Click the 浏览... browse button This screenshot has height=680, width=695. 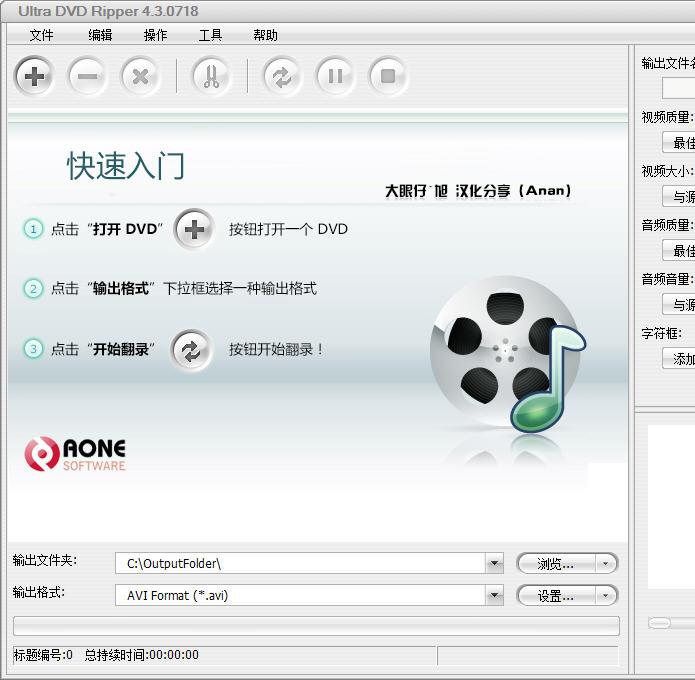click(x=556, y=564)
